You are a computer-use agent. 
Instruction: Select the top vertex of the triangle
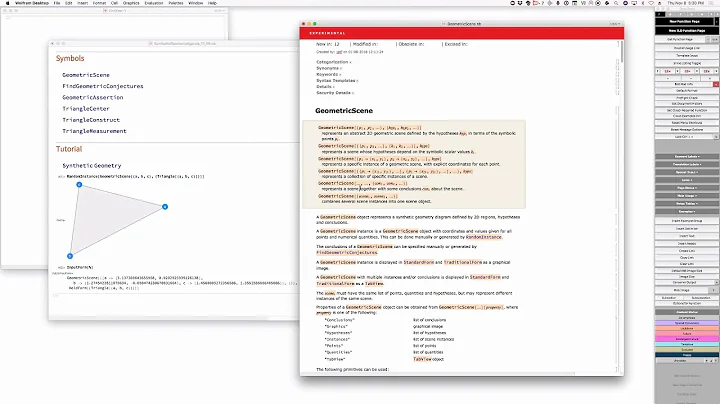click(79, 185)
